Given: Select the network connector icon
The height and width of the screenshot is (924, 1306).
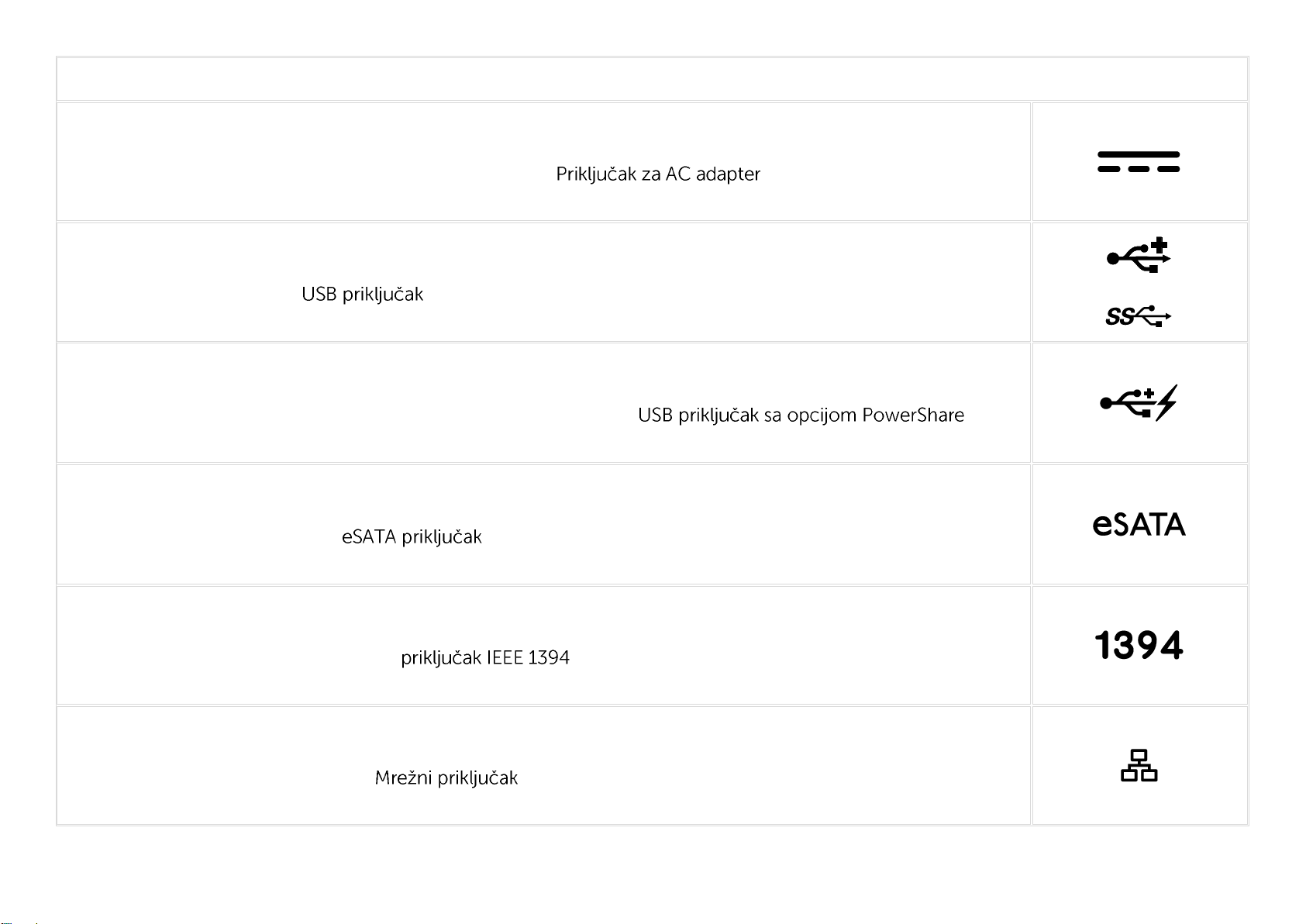Looking at the screenshot, I should pyautogui.click(x=1139, y=765).
